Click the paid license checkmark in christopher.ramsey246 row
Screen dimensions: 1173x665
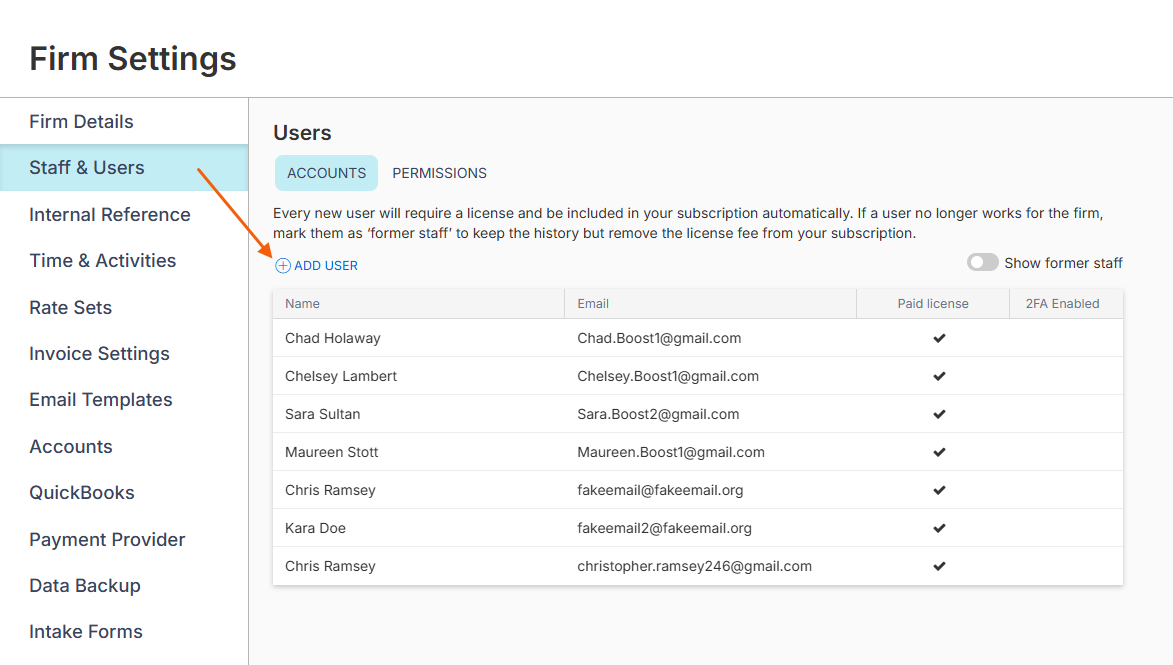click(x=940, y=566)
